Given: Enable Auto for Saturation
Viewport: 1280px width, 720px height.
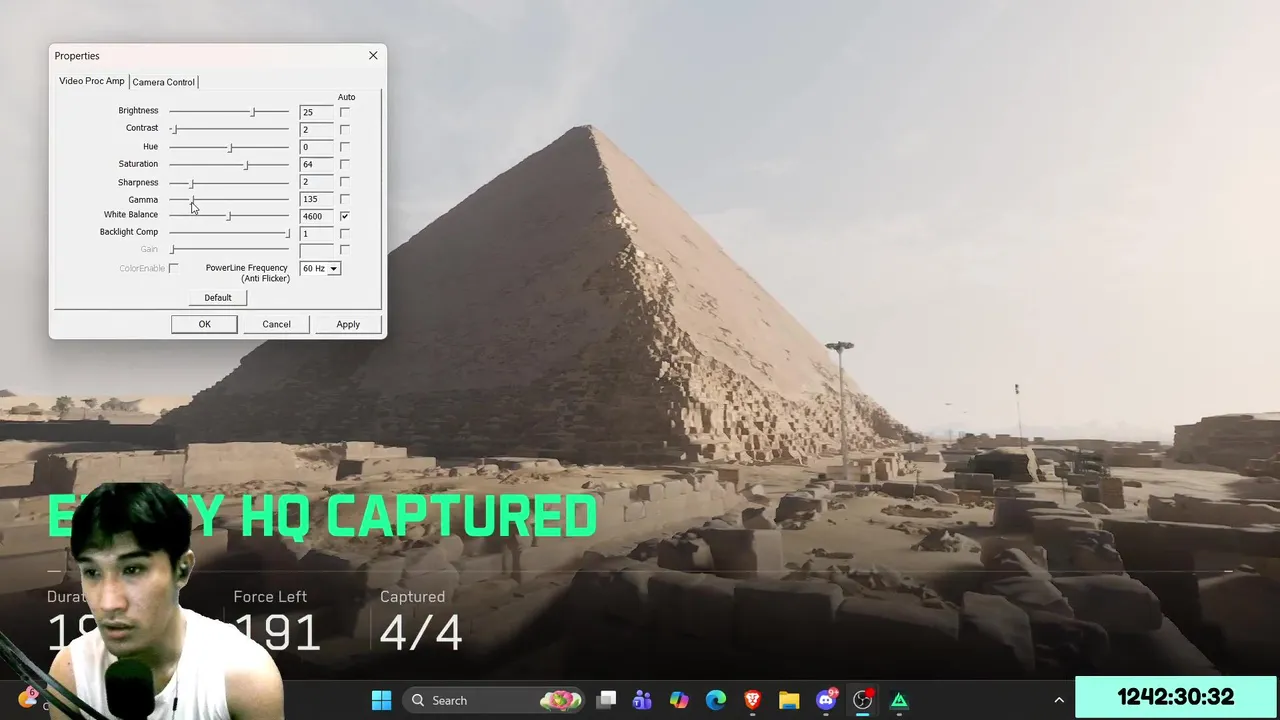Looking at the screenshot, I should 344,164.
